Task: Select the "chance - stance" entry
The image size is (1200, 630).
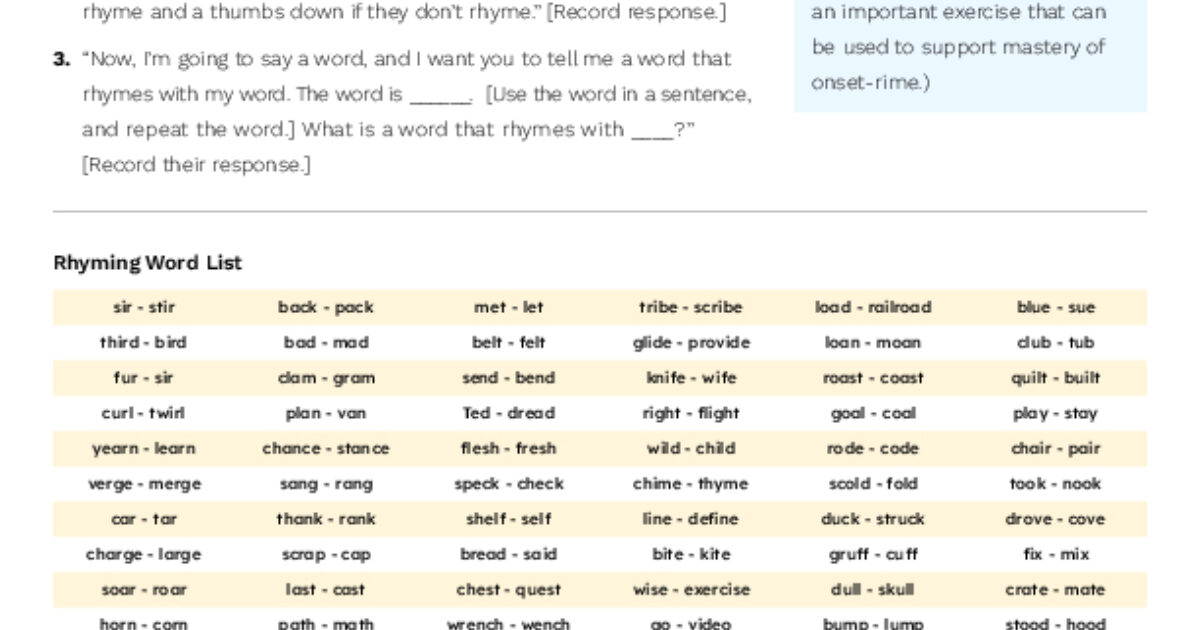Action: coord(325,448)
